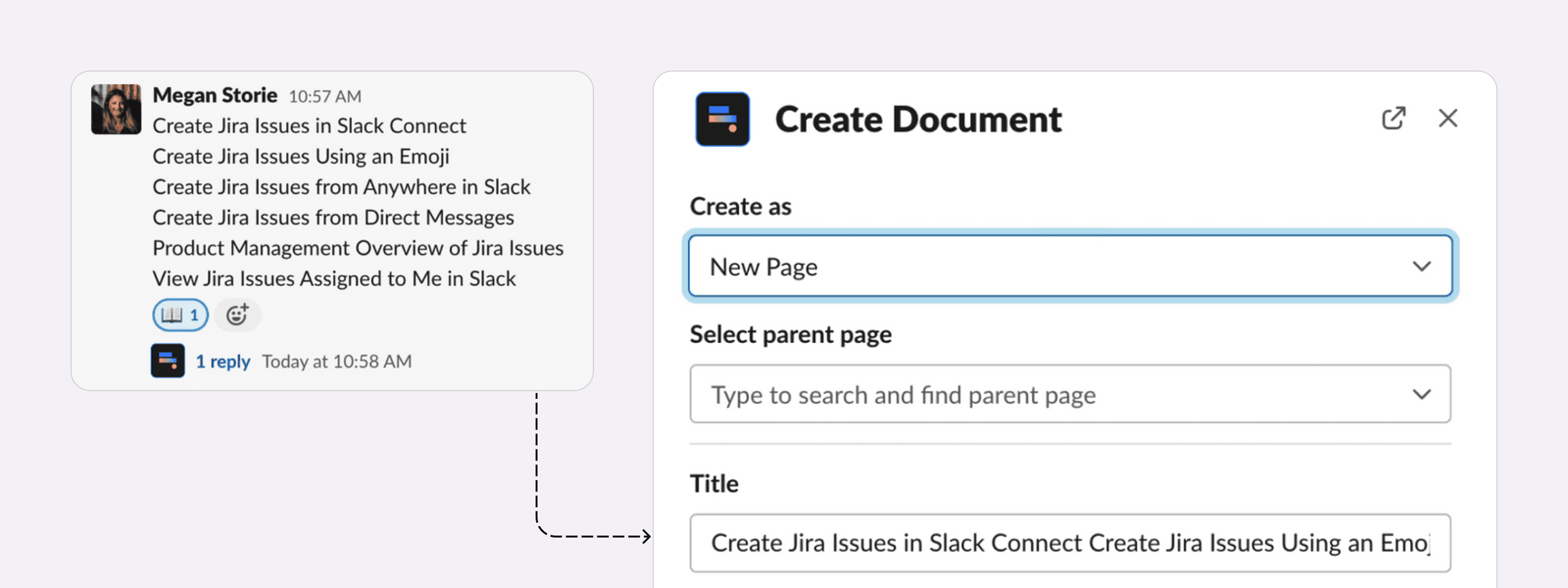Click the 10:57 AM message timestamp

click(325, 96)
